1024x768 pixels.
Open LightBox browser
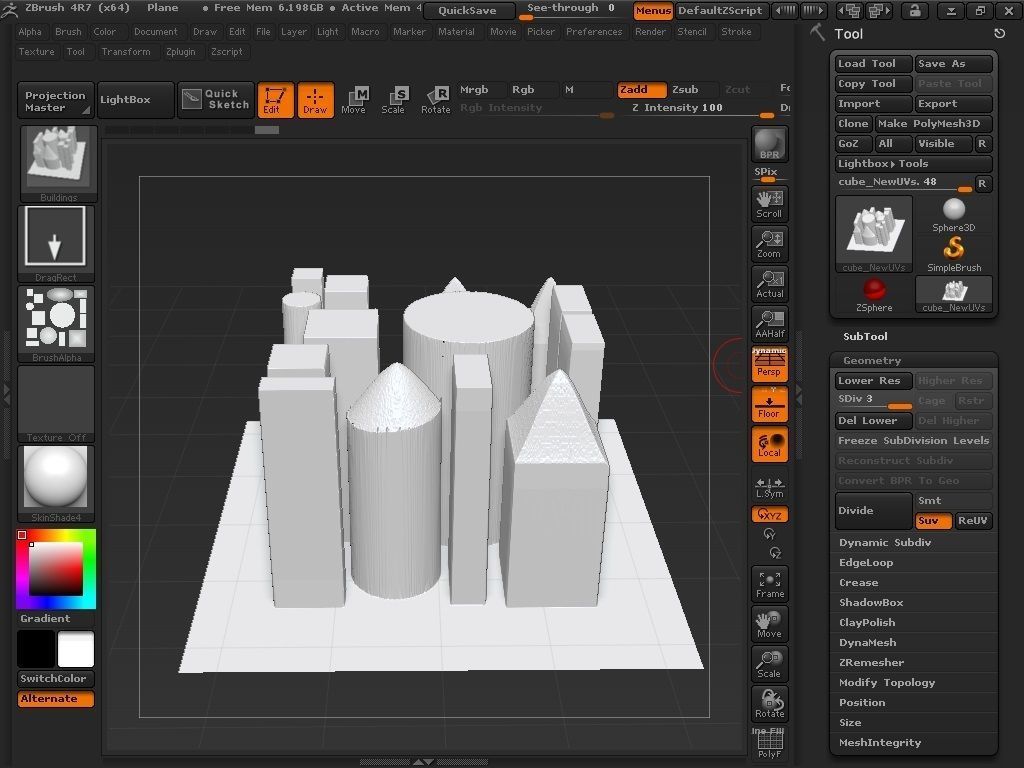coord(135,99)
